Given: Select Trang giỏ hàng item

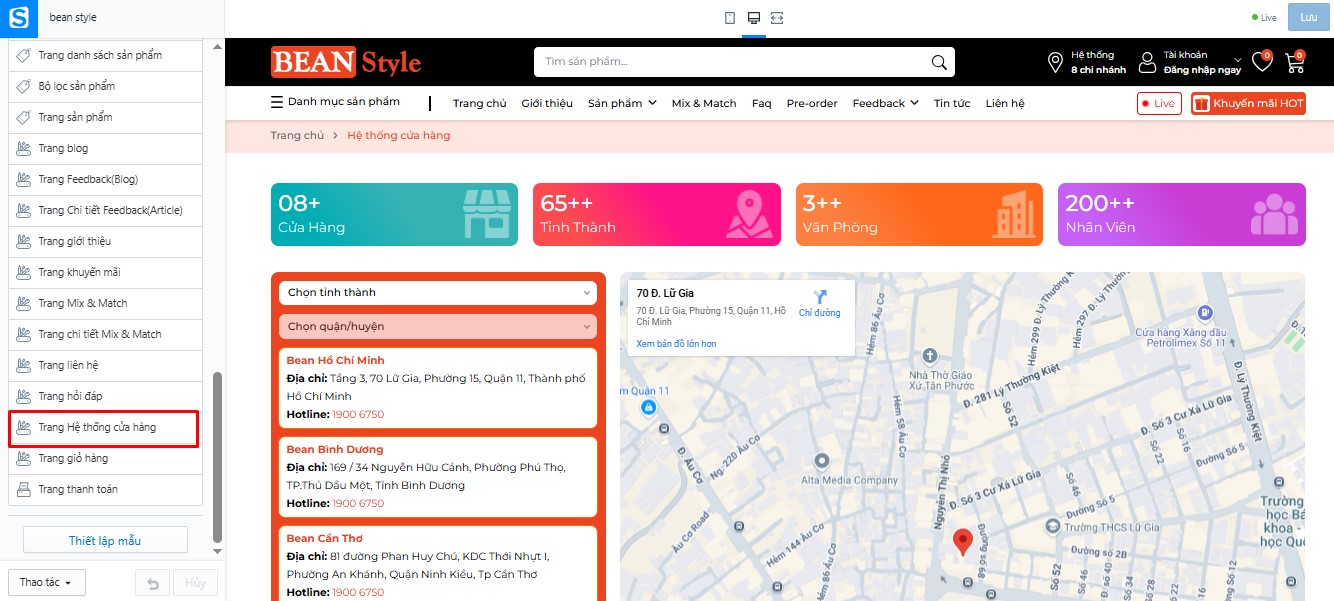Looking at the screenshot, I should 105,458.
